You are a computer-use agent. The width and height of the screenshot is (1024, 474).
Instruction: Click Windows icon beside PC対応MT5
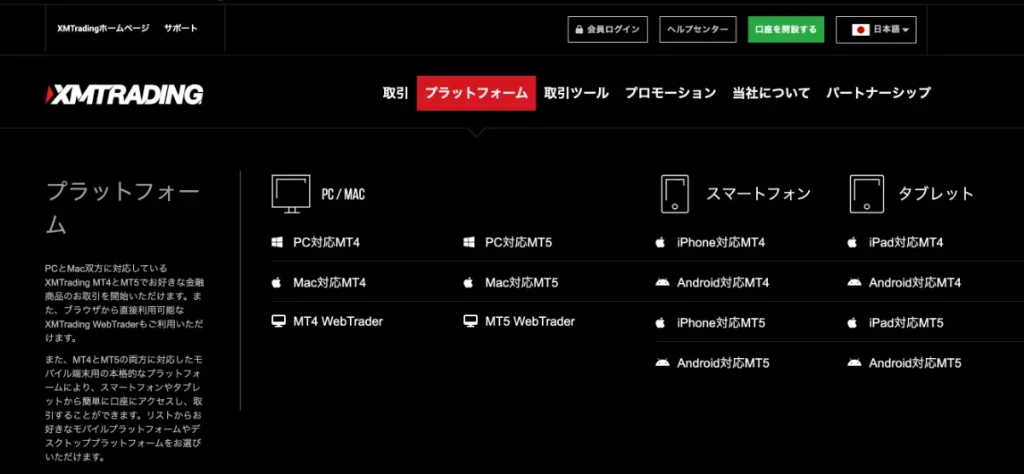[469, 243]
